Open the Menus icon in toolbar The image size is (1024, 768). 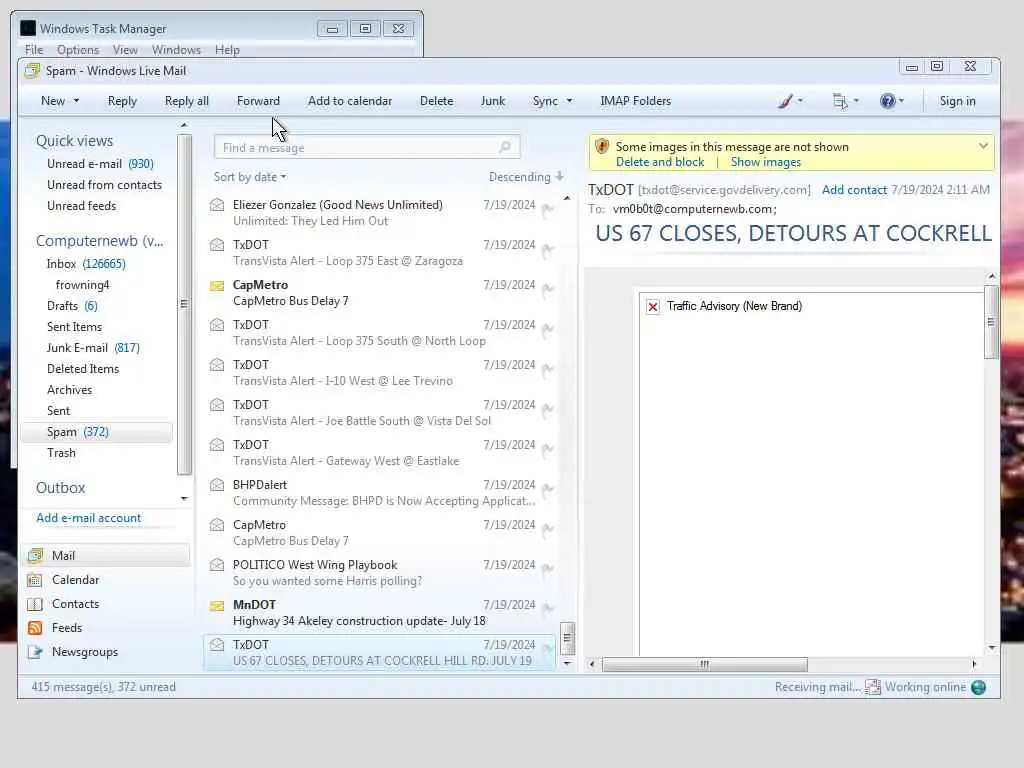[x=840, y=101]
